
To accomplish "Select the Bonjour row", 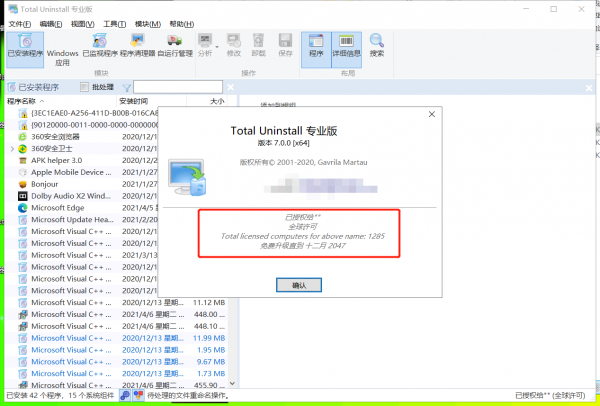I will point(82,184).
